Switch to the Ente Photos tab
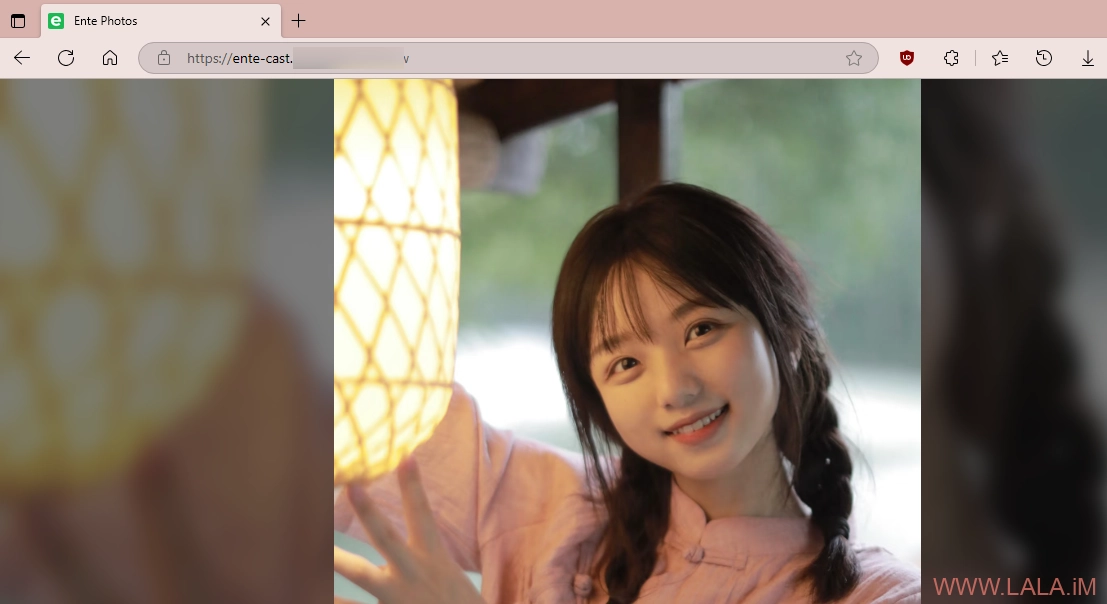This screenshot has height=604, width=1107. [x=150, y=21]
